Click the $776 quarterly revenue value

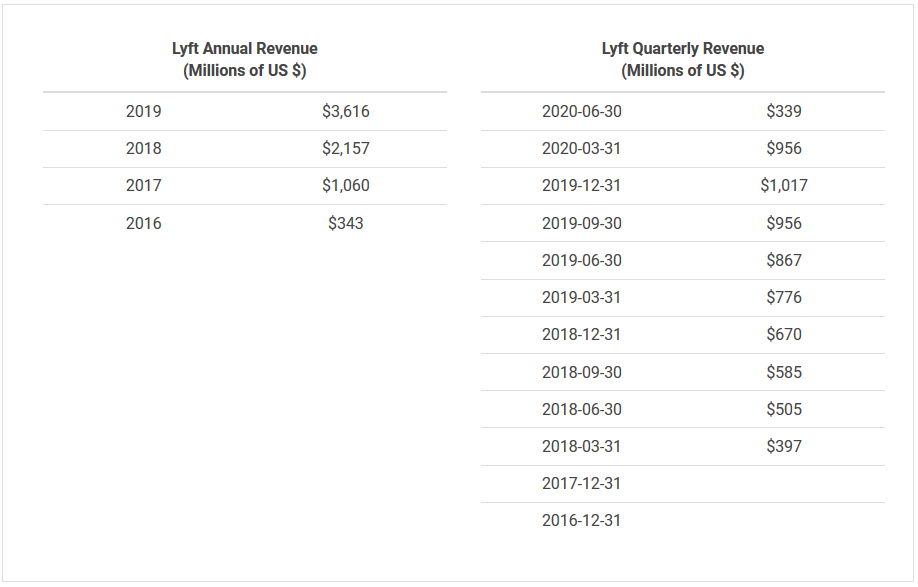point(783,297)
